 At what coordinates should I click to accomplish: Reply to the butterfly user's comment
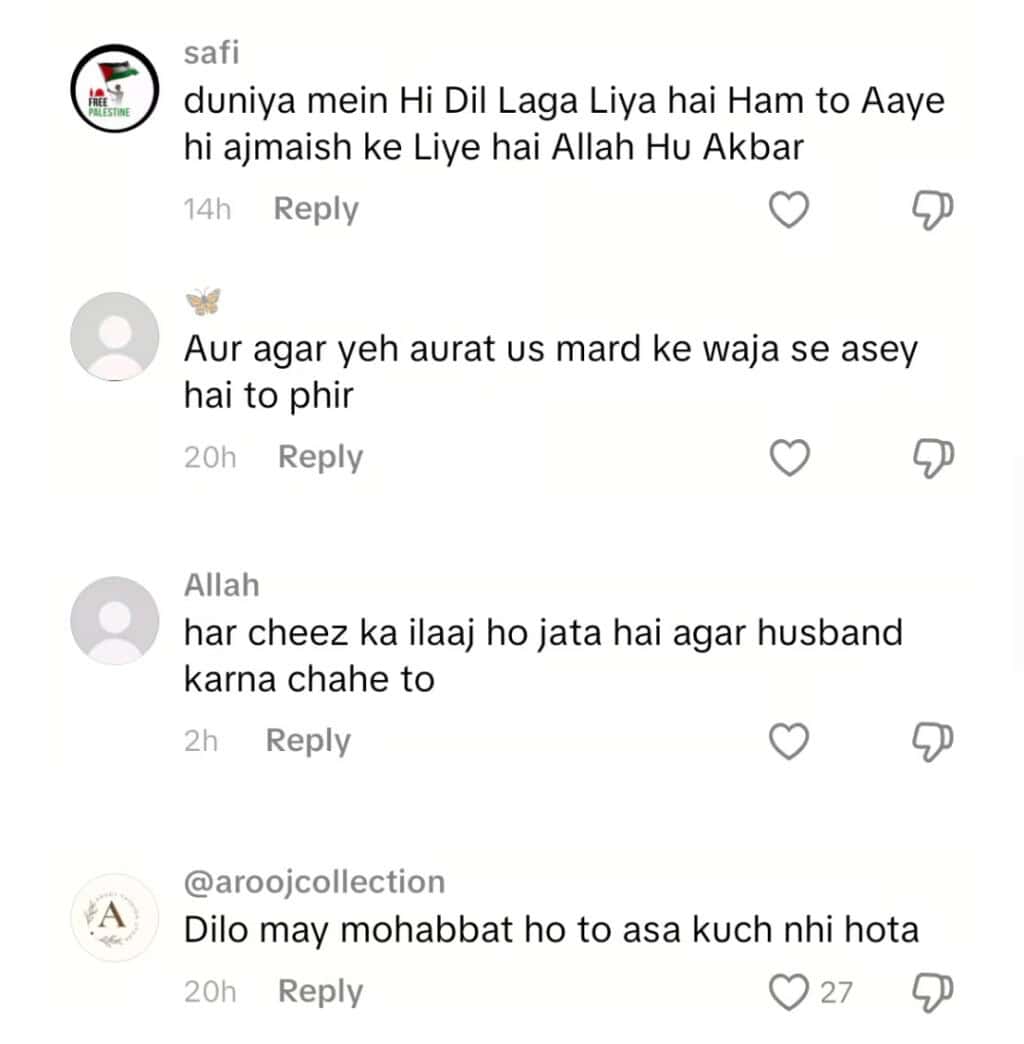[x=320, y=457]
